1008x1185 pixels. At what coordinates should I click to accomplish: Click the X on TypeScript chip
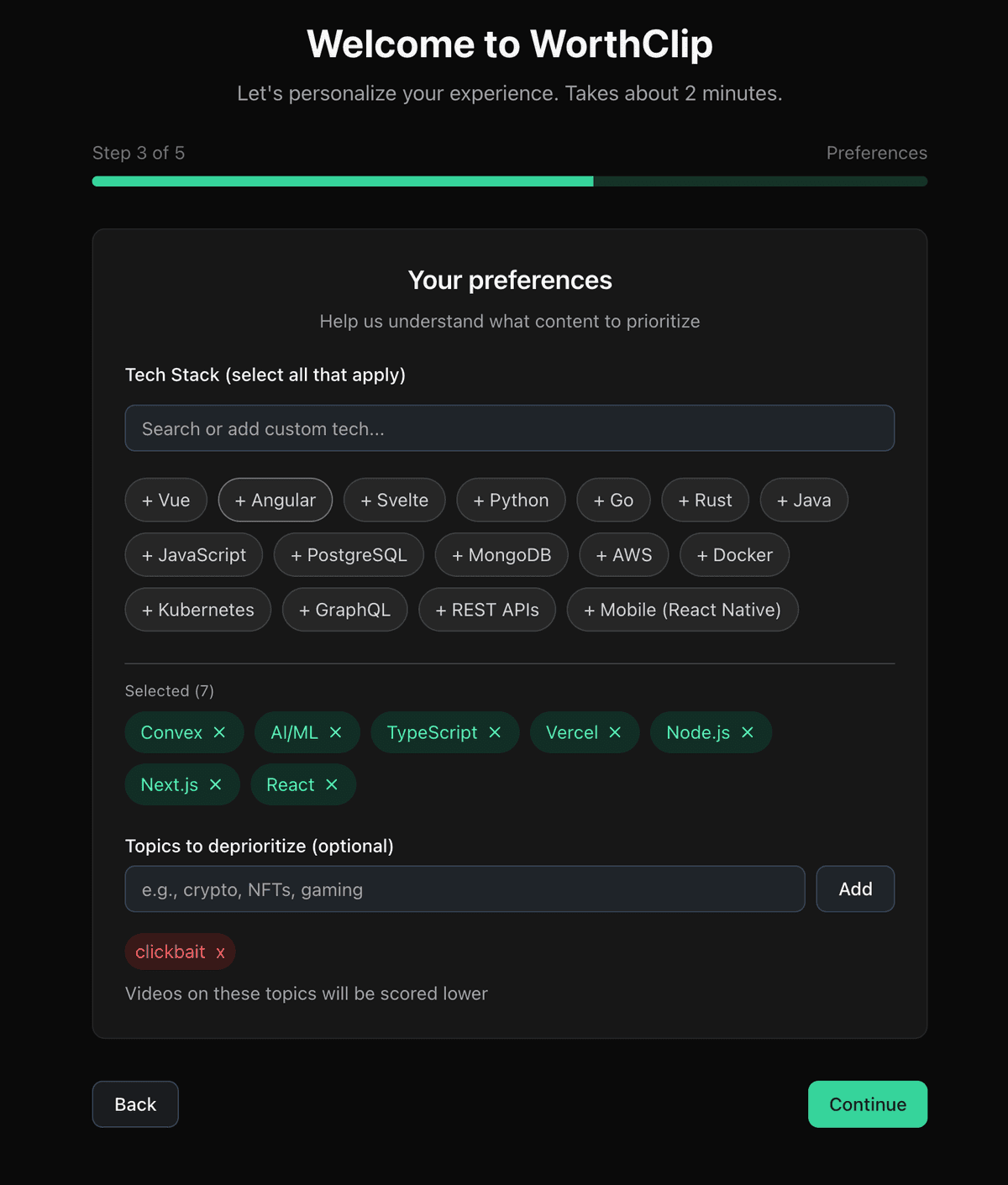click(x=495, y=732)
